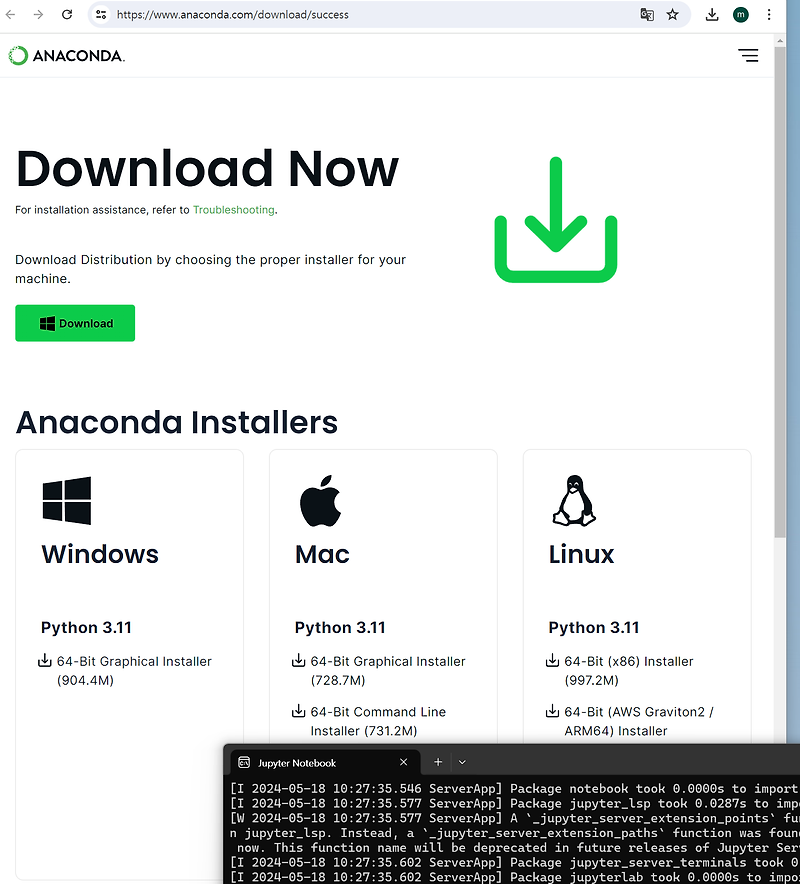Reload the Anaconda download page
Viewport: 800px width, 884px height.
coord(67,15)
